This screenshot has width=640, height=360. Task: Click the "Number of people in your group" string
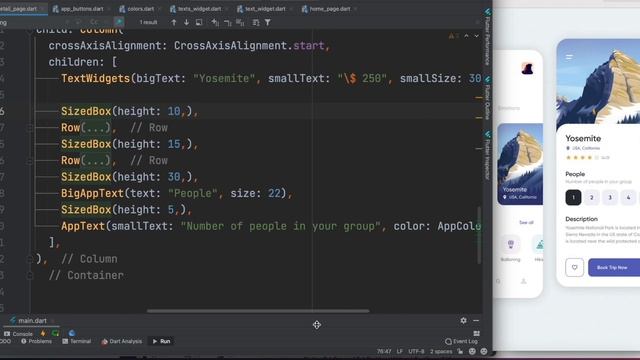tap(280, 226)
